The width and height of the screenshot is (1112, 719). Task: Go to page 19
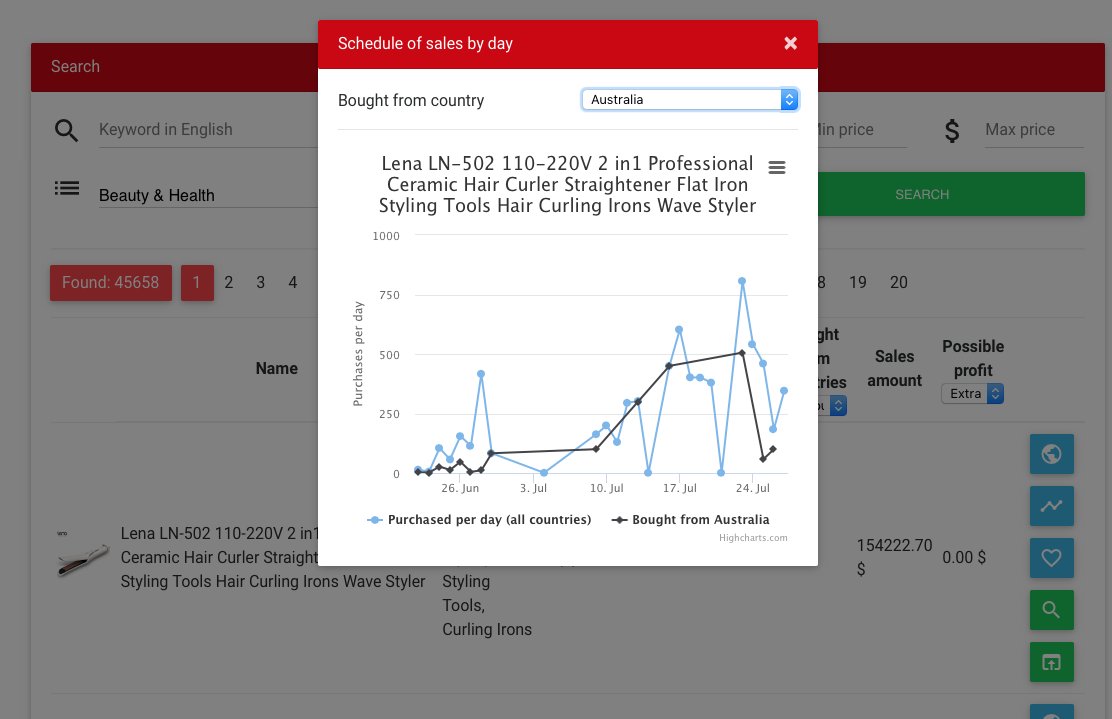[x=857, y=282]
